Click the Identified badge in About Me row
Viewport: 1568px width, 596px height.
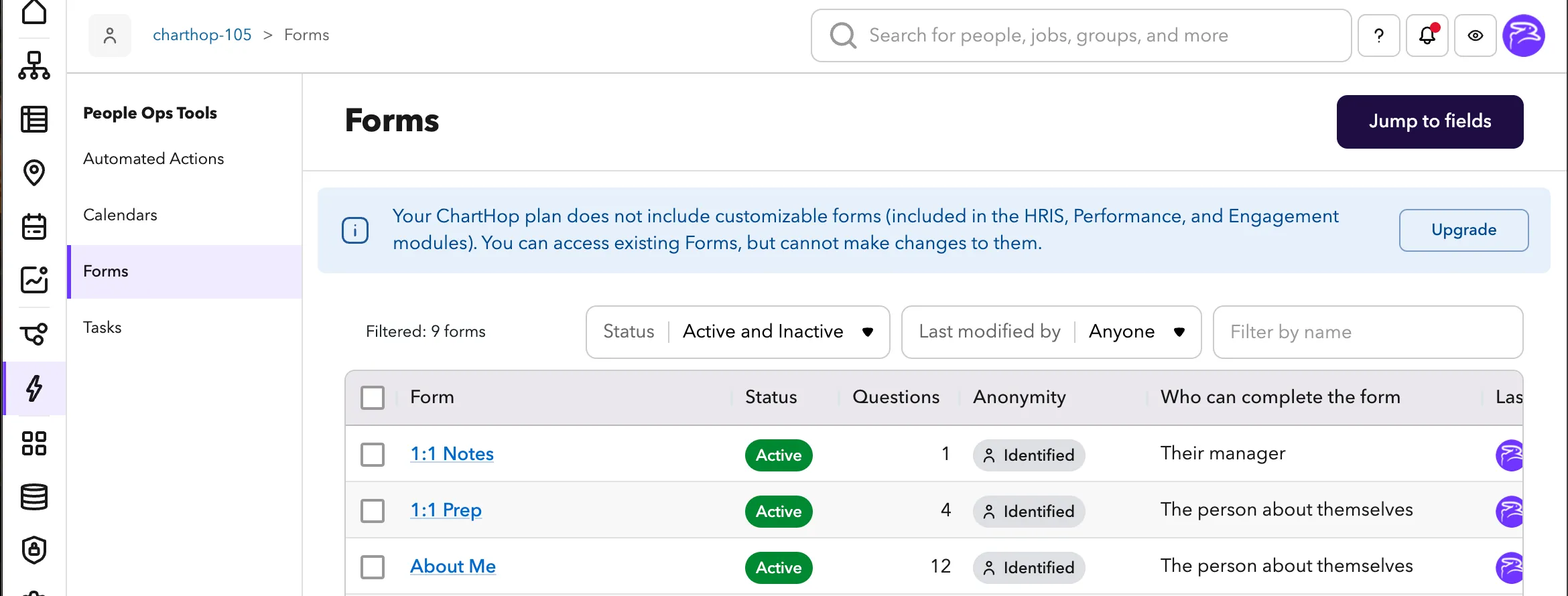pyautogui.click(x=1029, y=568)
